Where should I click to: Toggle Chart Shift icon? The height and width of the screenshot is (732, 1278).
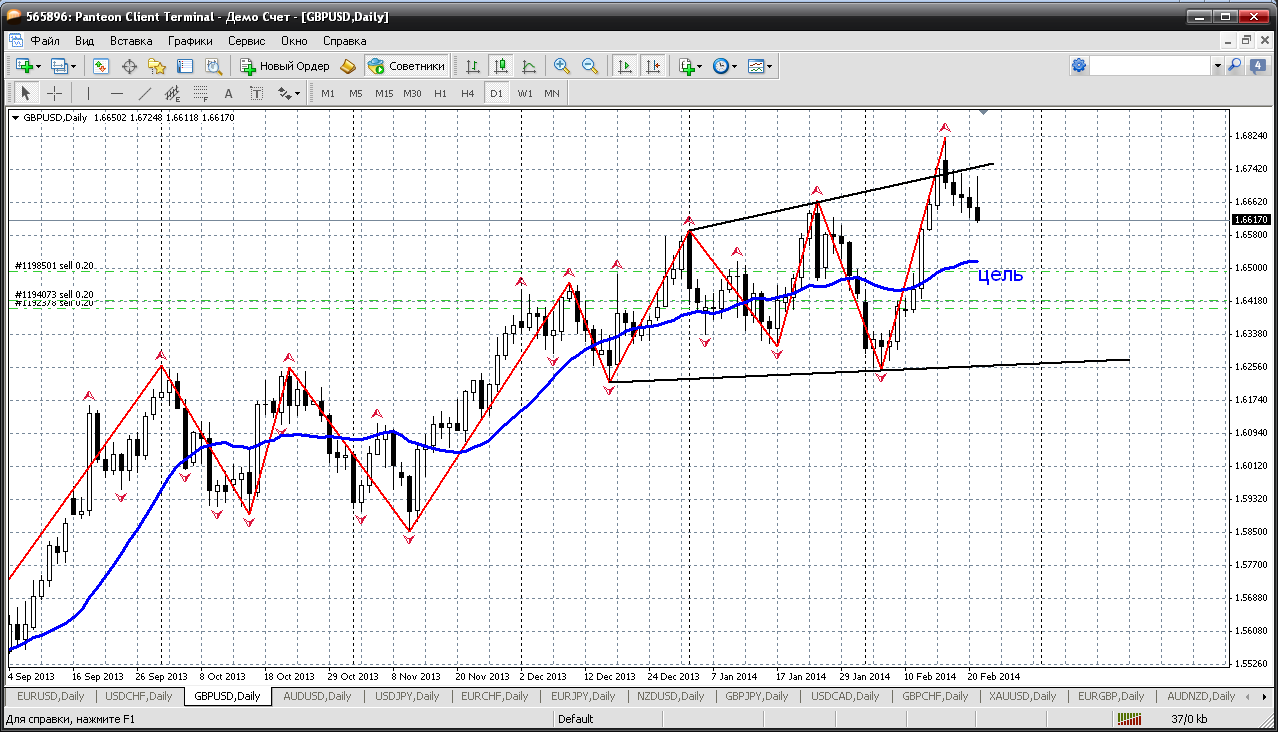[x=653, y=66]
